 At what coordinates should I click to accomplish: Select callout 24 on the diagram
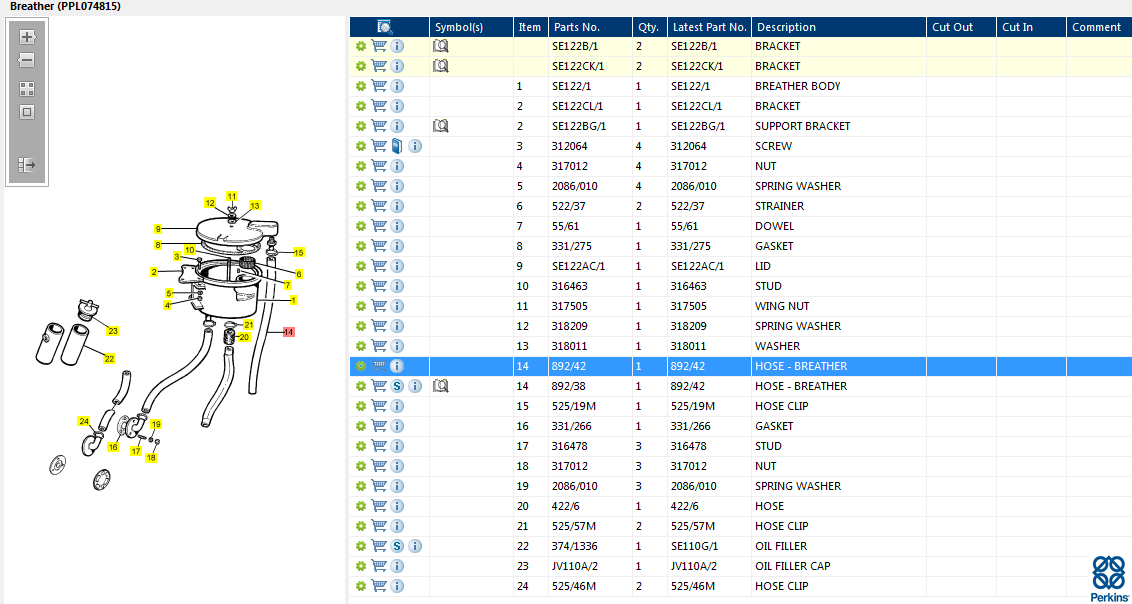[84, 421]
